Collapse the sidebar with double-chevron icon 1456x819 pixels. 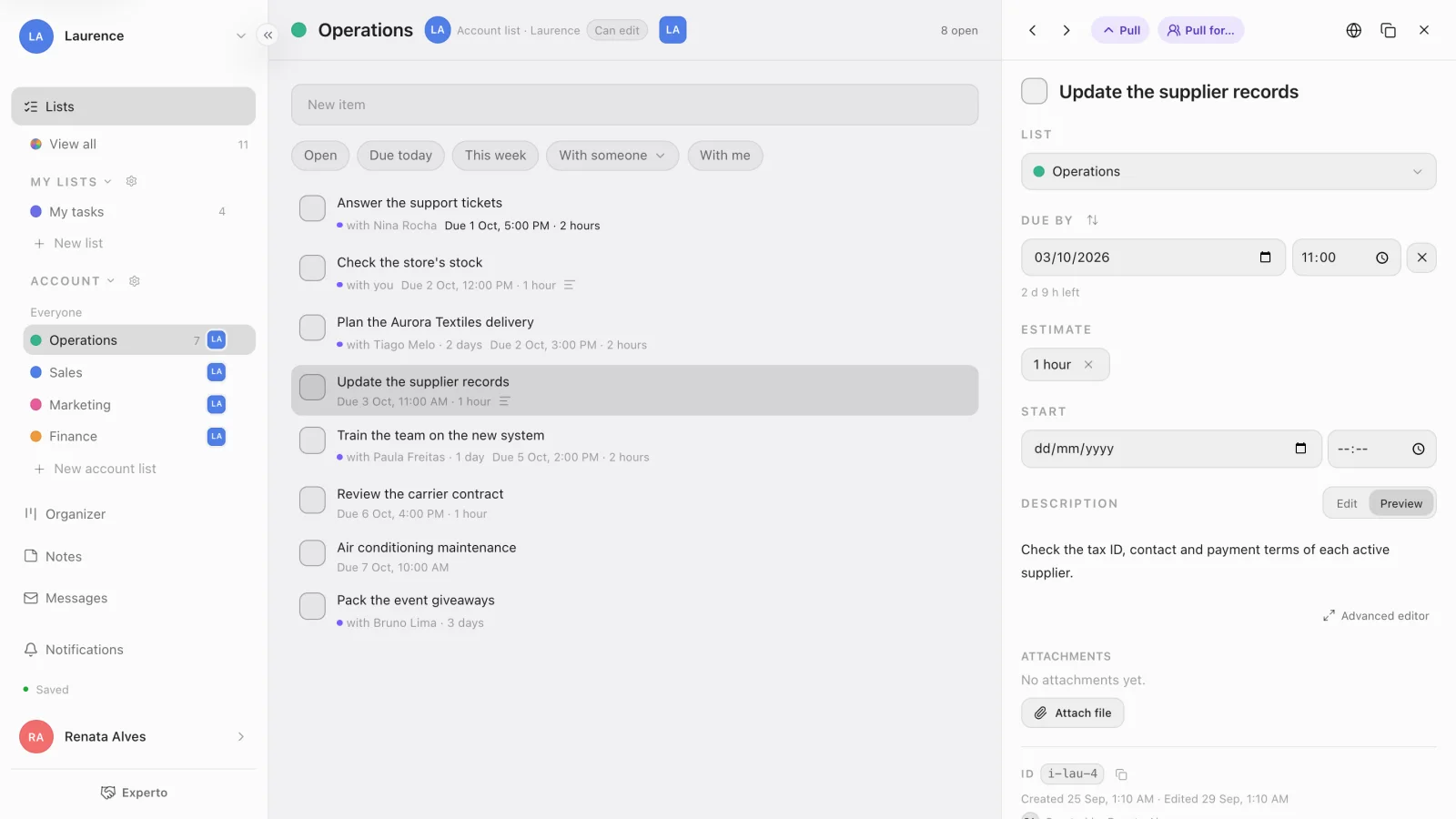268,35
